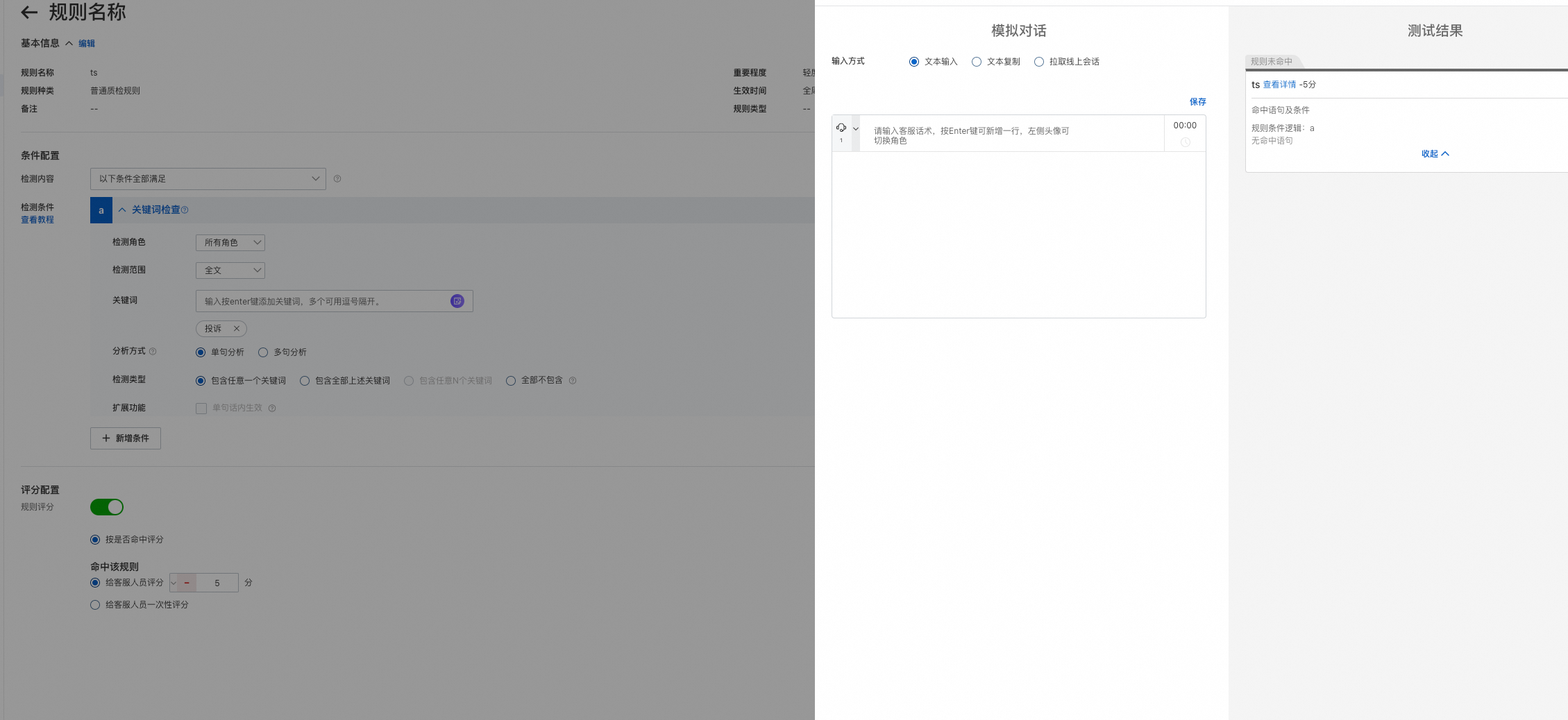Select 按是否命中评分 radio button
The image size is (1568, 720).
95,539
